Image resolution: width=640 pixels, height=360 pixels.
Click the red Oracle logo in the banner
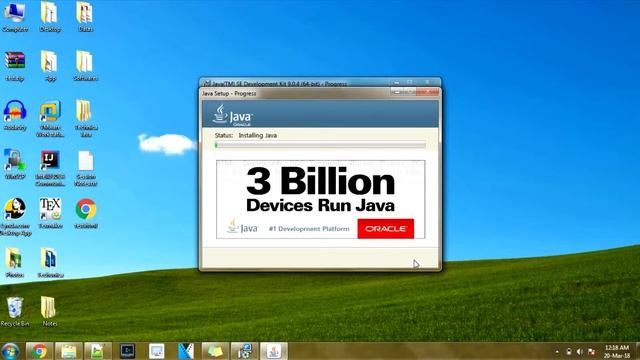pos(385,229)
